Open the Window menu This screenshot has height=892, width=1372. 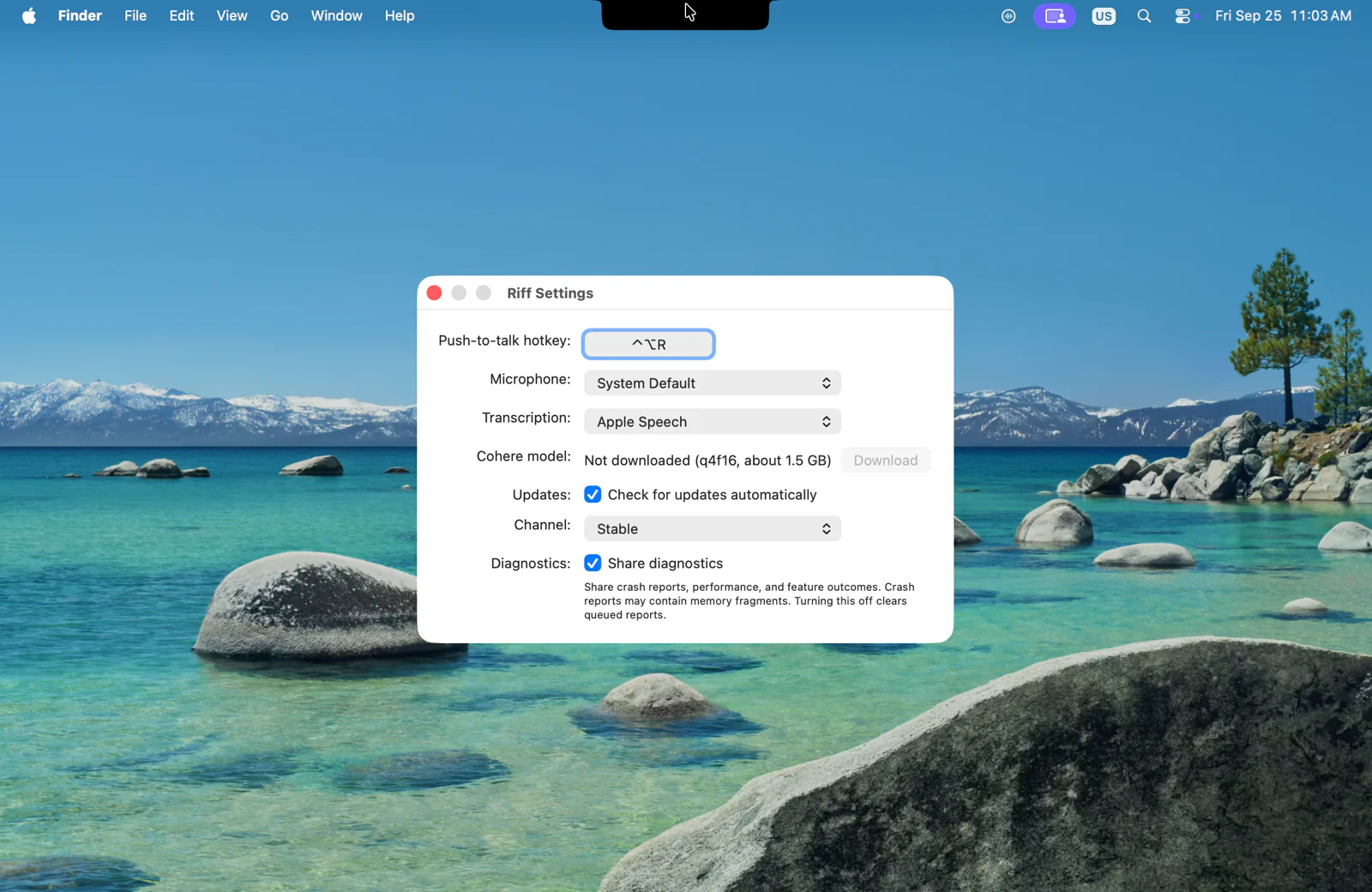336,15
